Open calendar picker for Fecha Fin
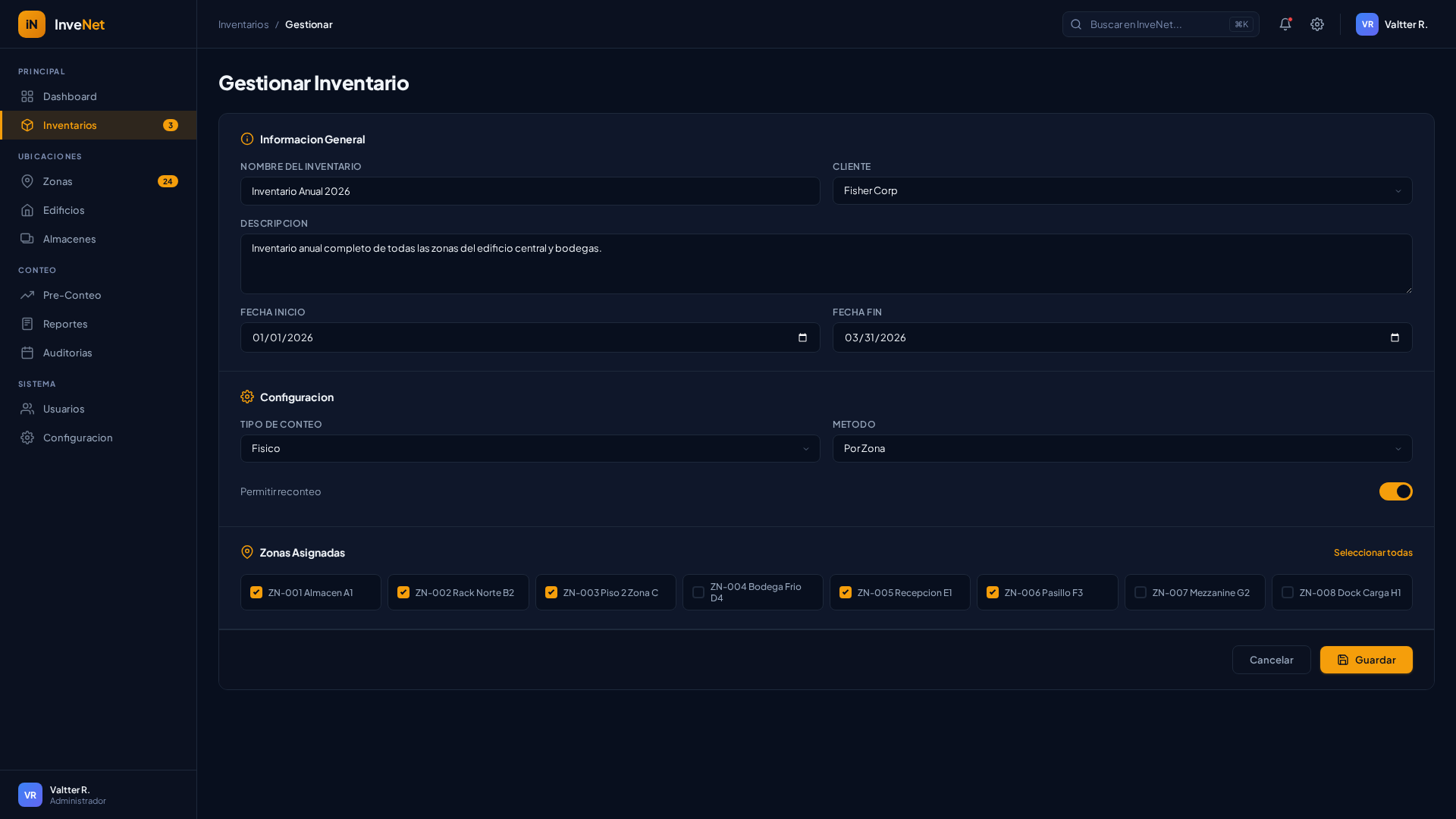 1395,337
